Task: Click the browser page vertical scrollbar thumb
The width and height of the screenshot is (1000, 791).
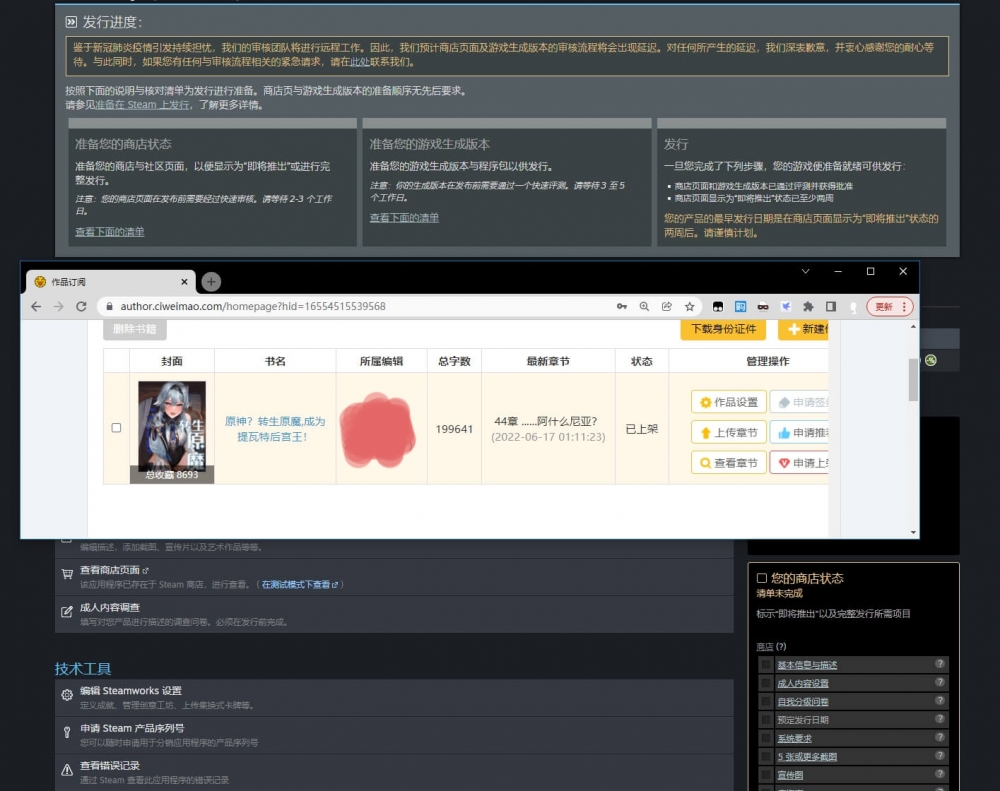Action: click(913, 379)
